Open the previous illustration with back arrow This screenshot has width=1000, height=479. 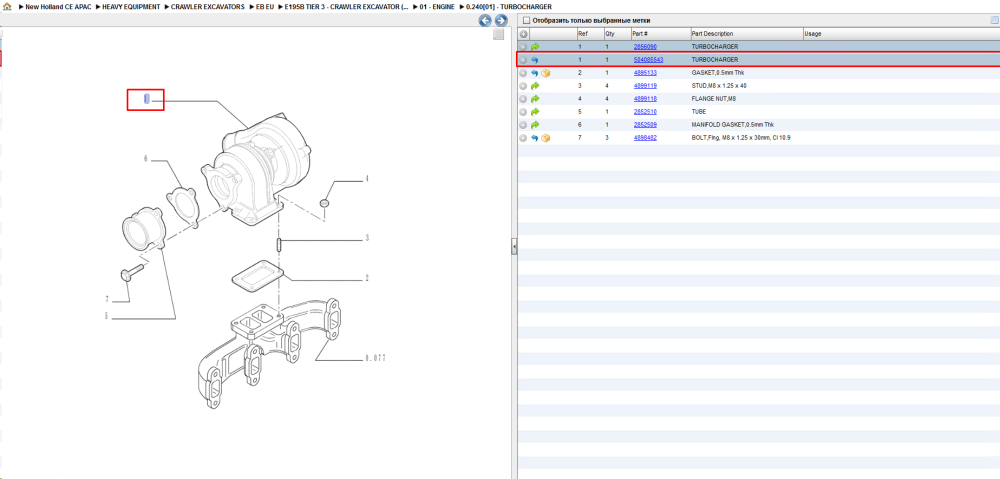485,21
